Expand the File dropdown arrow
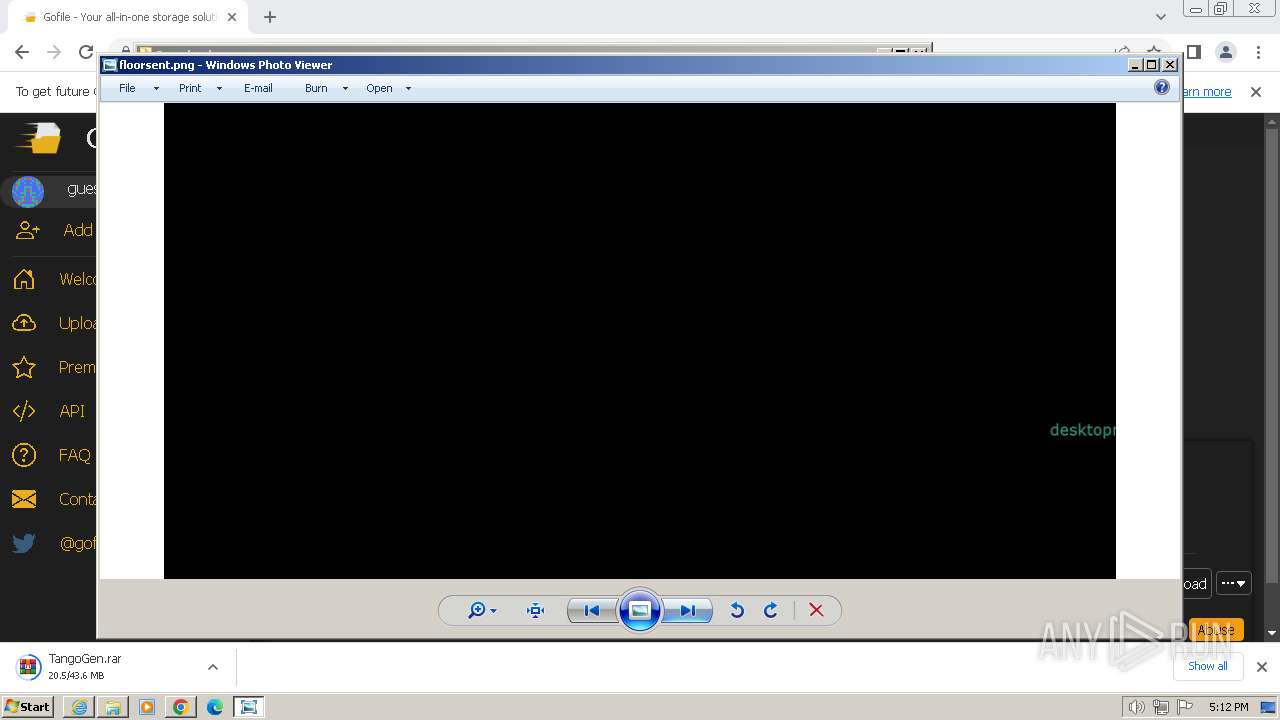1280x720 pixels. pos(156,88)
